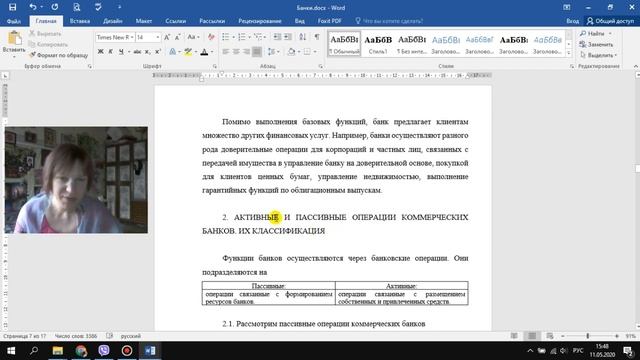Align text right

pyautogui.click(x=246, y=52)
